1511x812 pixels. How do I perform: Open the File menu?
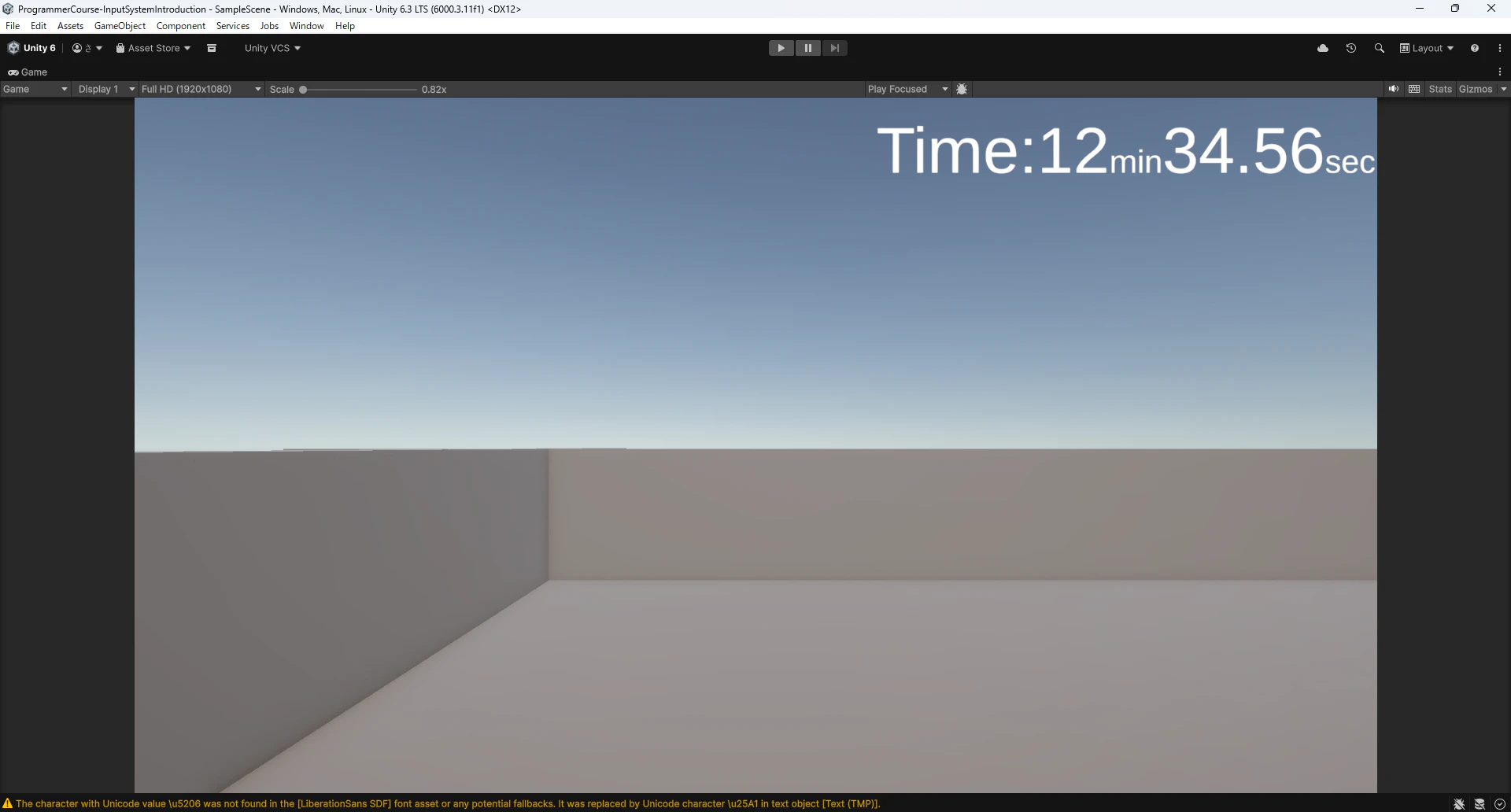pos(13,26)
